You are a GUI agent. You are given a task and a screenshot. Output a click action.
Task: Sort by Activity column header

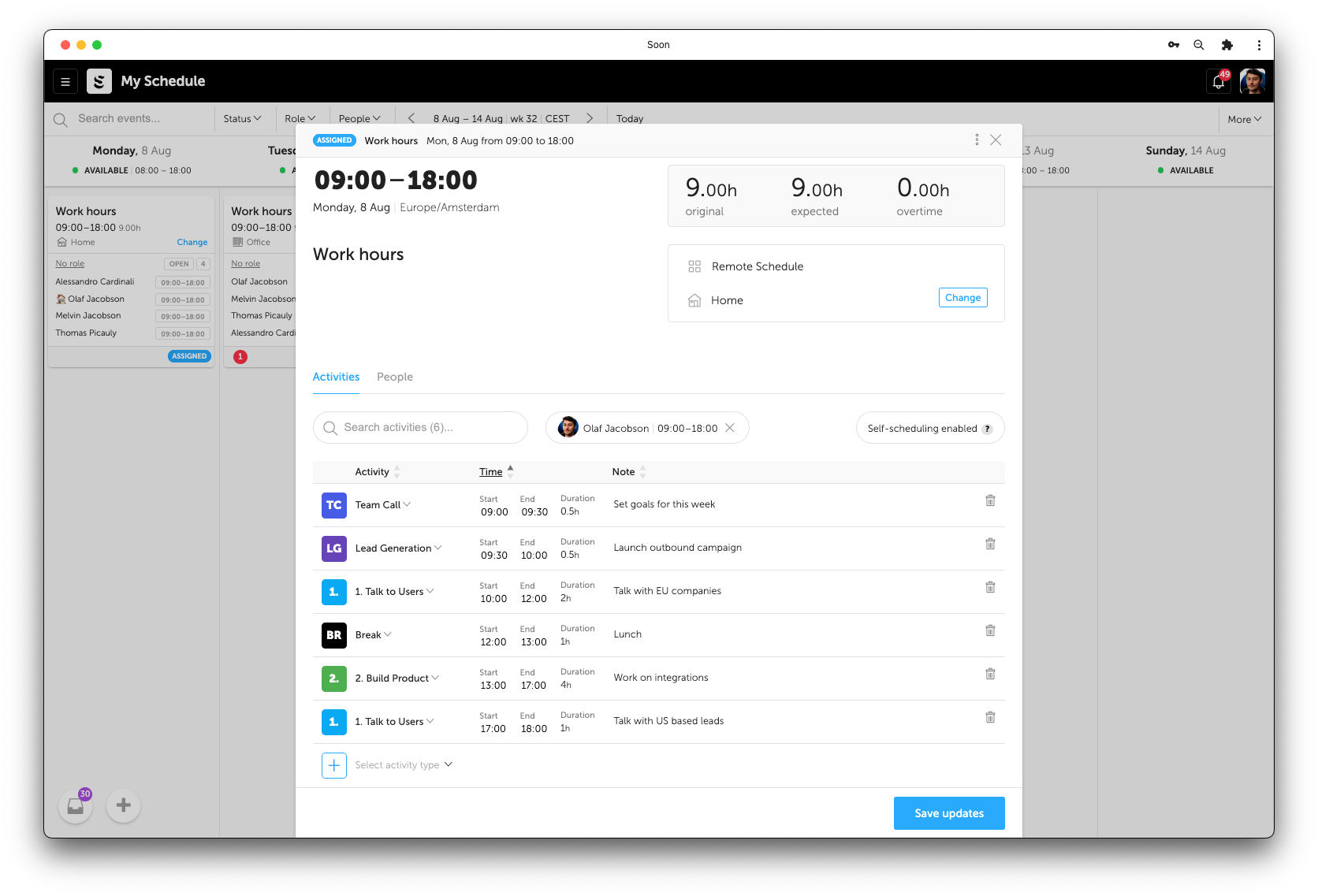377,472
